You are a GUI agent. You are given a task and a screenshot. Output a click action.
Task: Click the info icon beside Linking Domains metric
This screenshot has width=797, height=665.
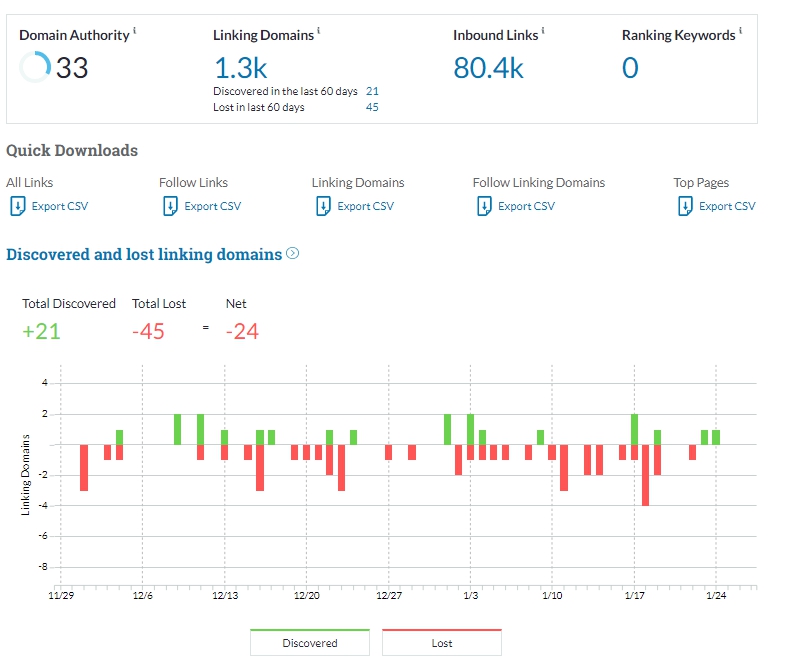click(x=318, y=31)
